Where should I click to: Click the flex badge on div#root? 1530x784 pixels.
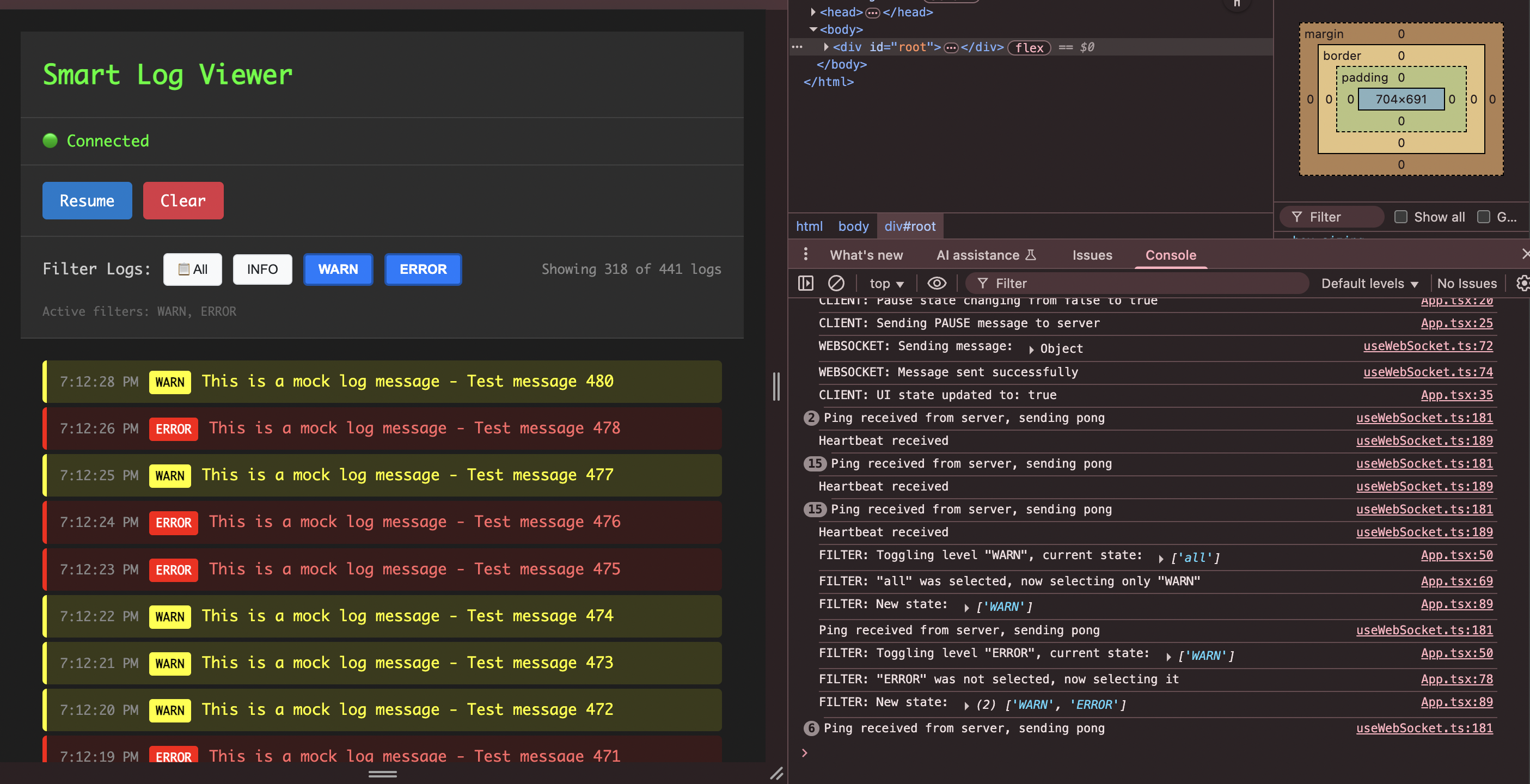tap(1029, 47)
